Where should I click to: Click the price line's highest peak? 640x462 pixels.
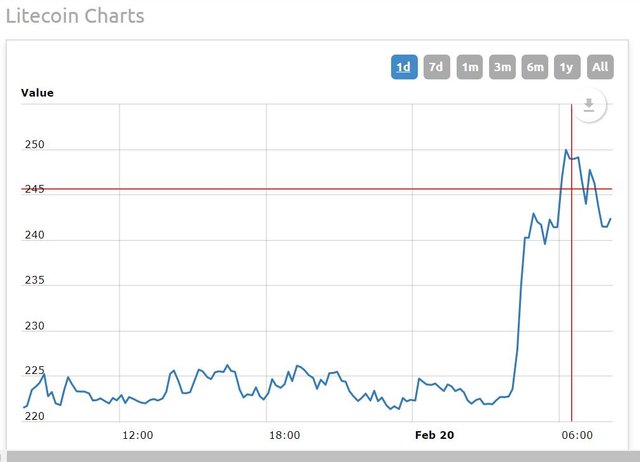point(566,151)
